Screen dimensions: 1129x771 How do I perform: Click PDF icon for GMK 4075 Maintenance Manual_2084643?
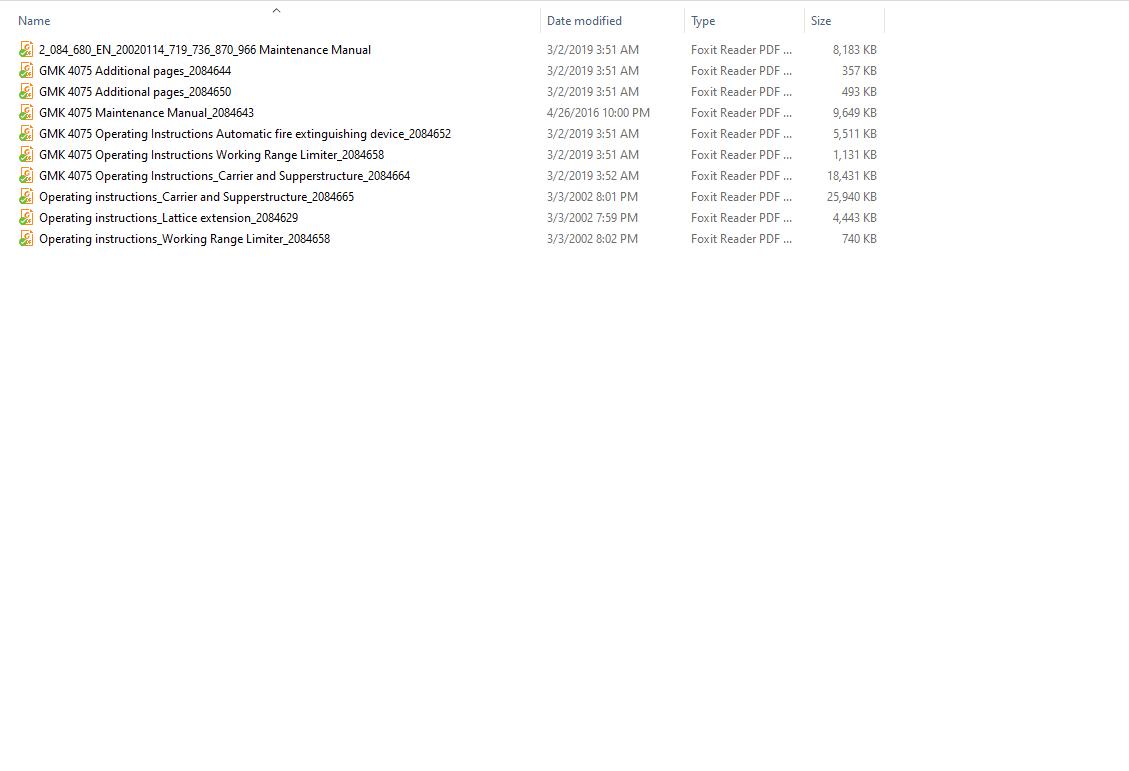(x=26, y=112)
